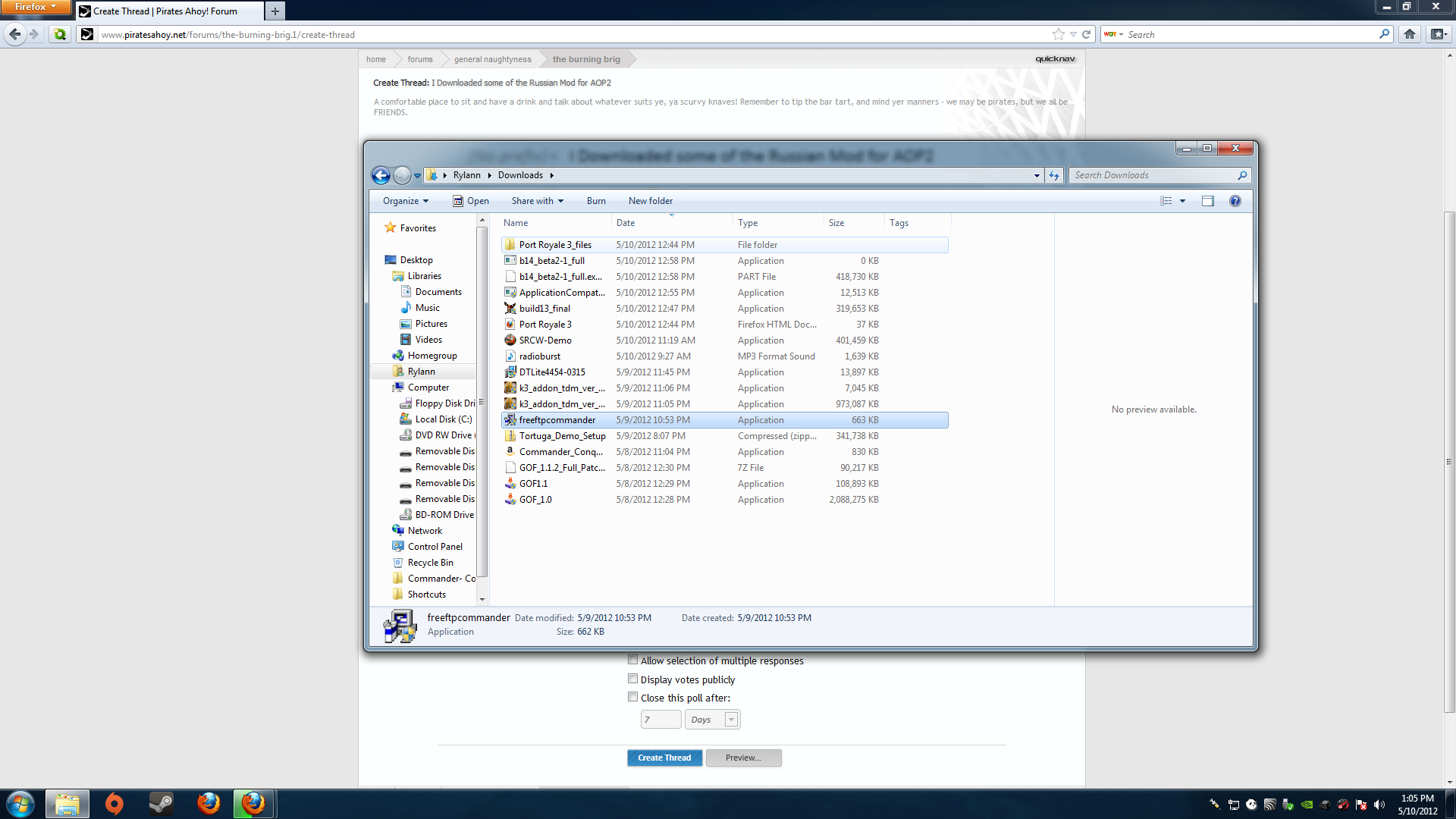Expand the Rylann breadcrumb arrow
The width and height of the screenshot is (1456, 819).
489,175
